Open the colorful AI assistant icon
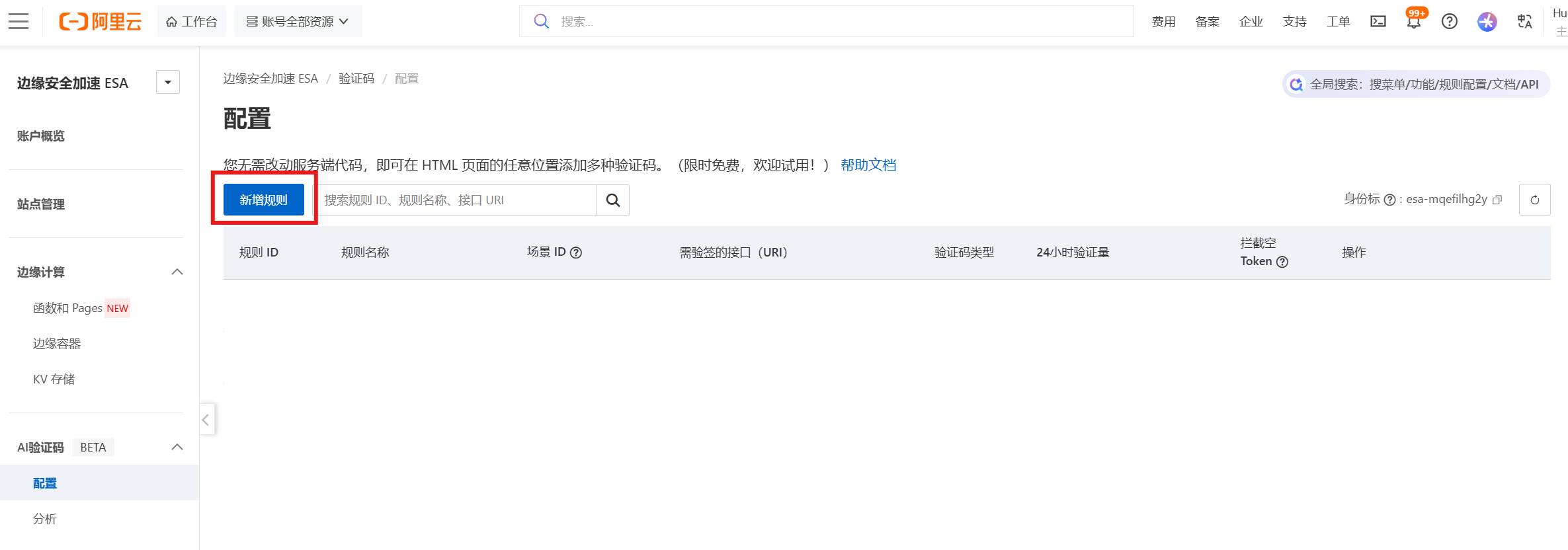 coord(1487,22)
